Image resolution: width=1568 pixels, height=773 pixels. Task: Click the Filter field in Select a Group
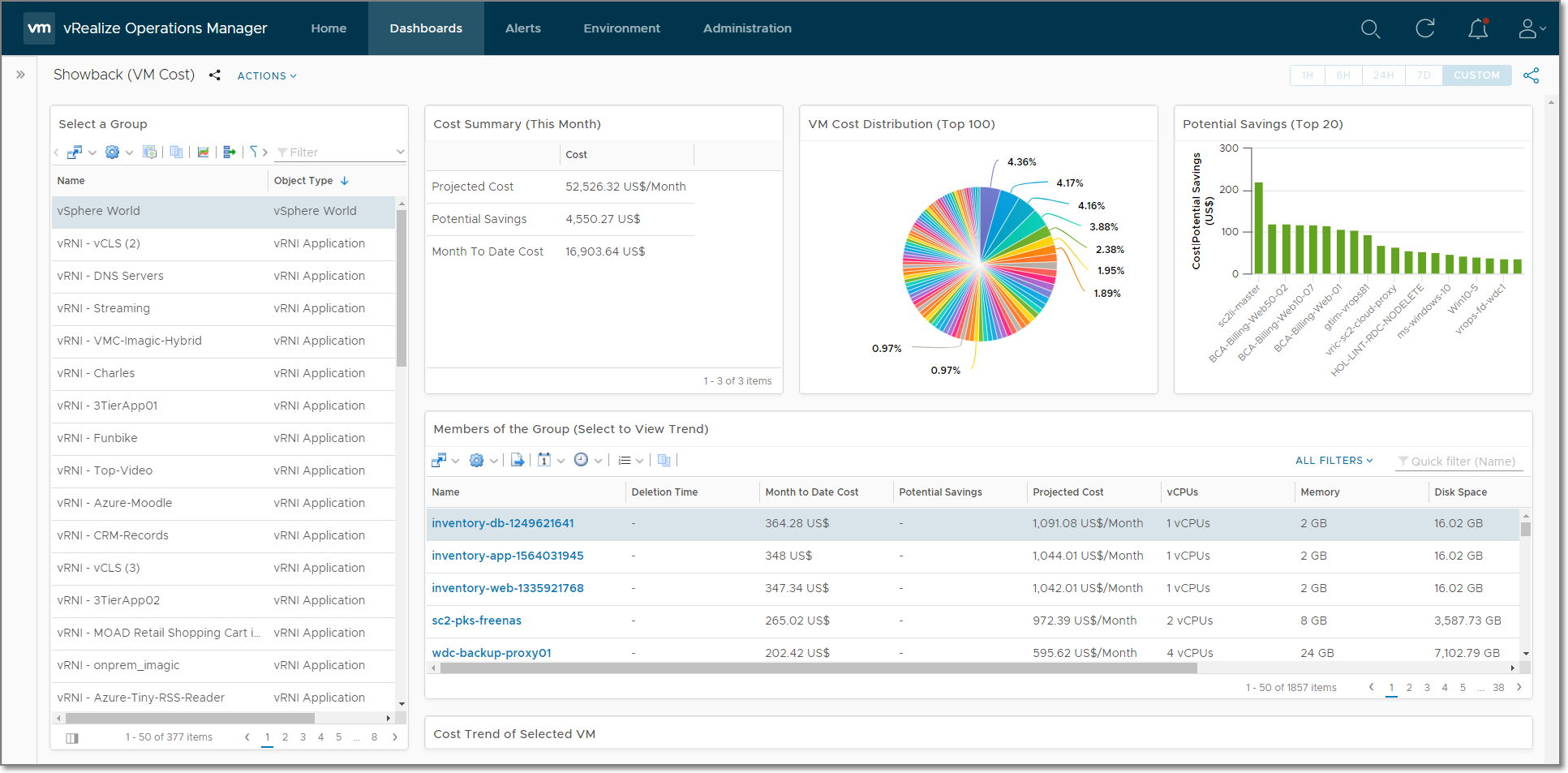click(340, 152)
